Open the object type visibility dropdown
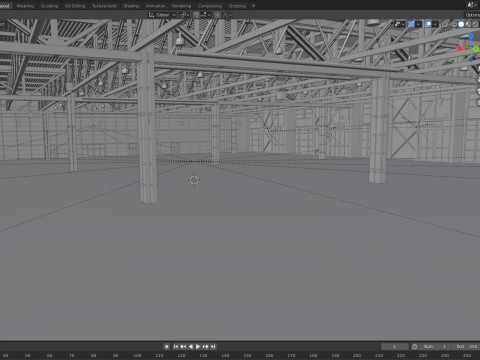Screen dimensions: 480x360 point(400,24)
